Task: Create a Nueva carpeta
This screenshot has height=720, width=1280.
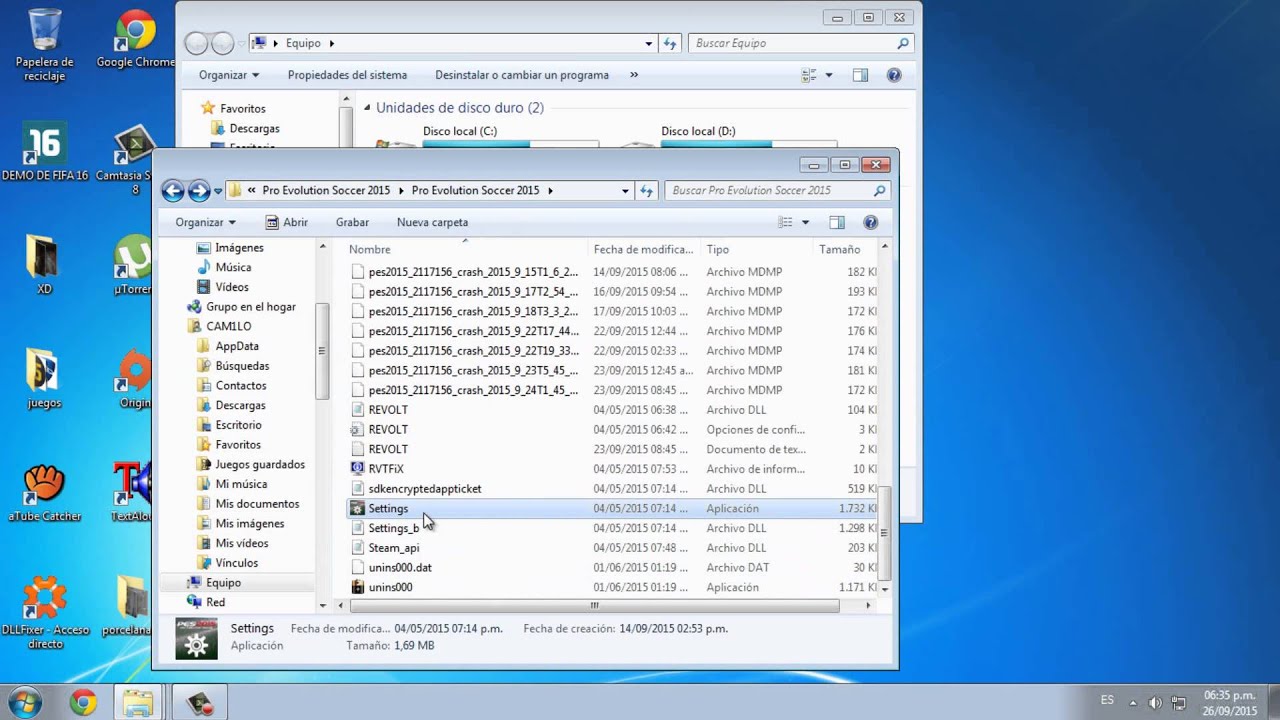Action: [x=432, y=222]
